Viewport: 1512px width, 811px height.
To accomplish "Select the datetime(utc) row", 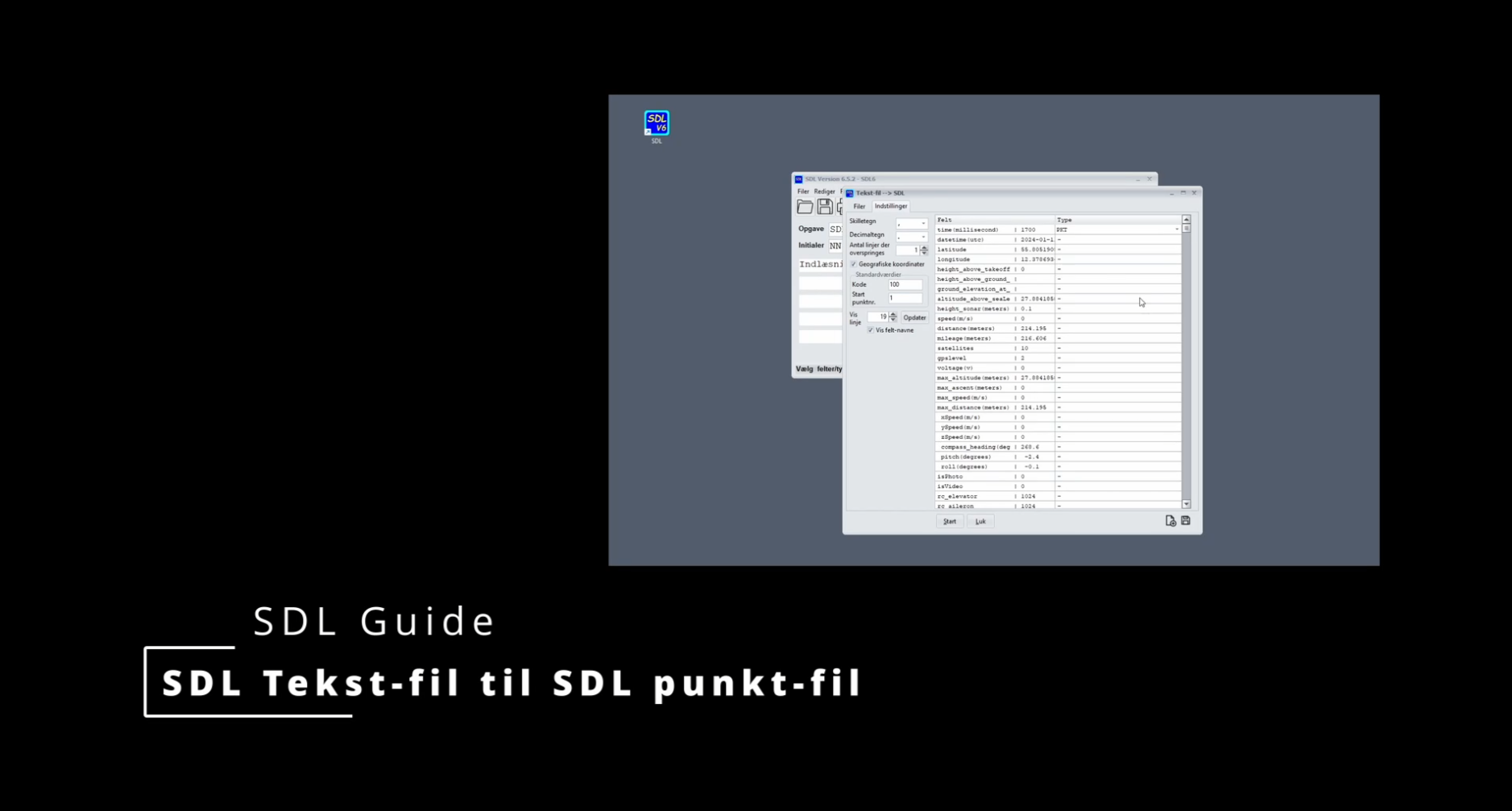I will point(1058,240).
